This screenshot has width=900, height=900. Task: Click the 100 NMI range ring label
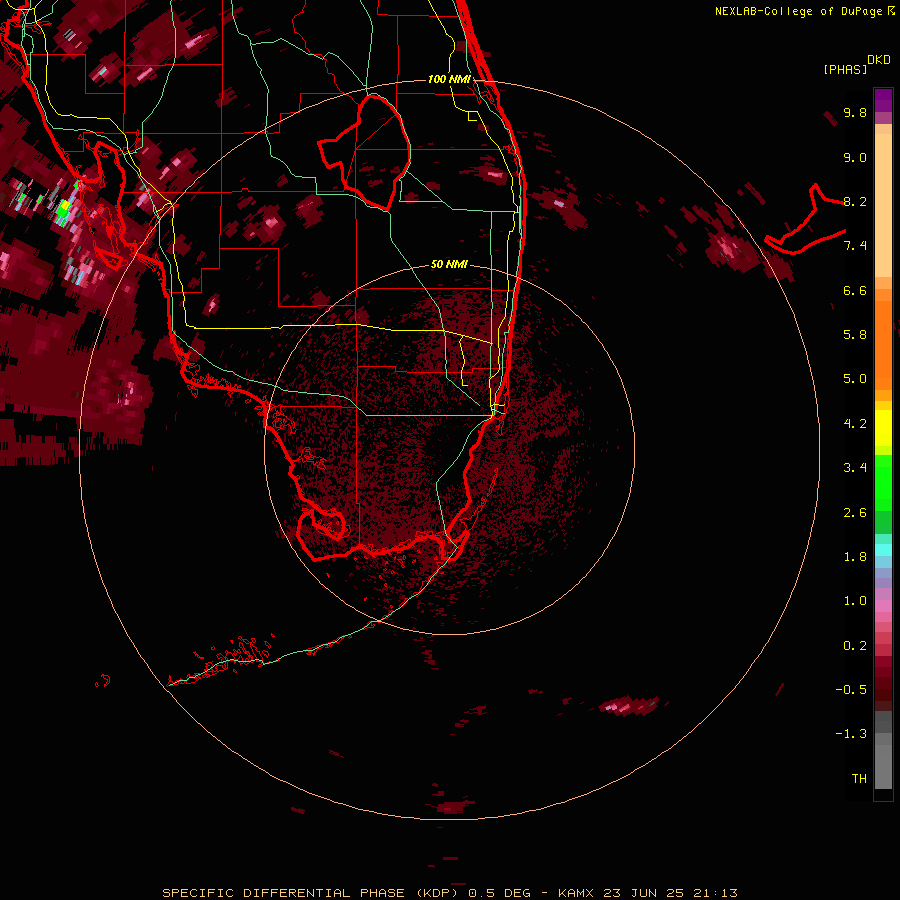pos(449,79)
